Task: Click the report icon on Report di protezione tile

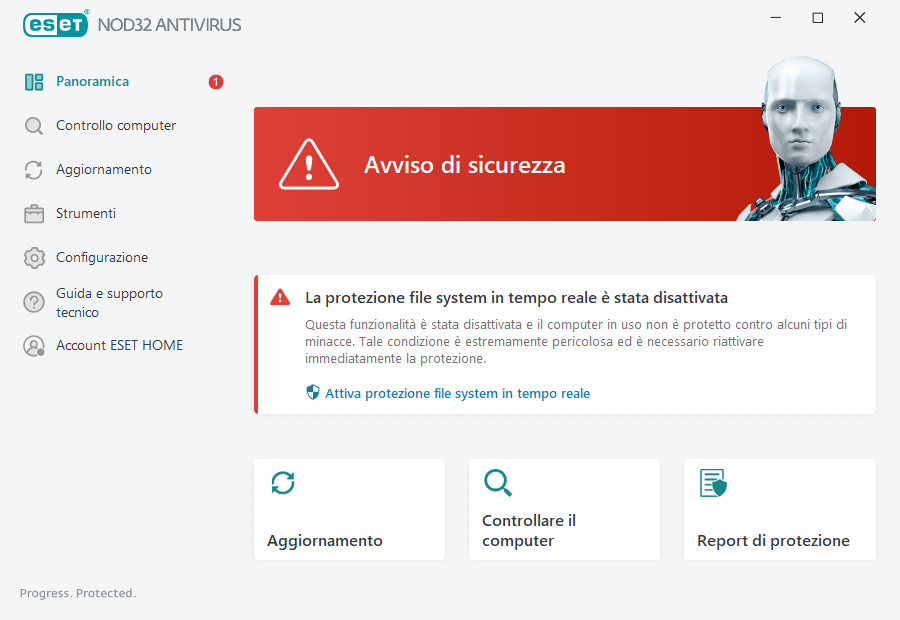Action: click(713, 482)
